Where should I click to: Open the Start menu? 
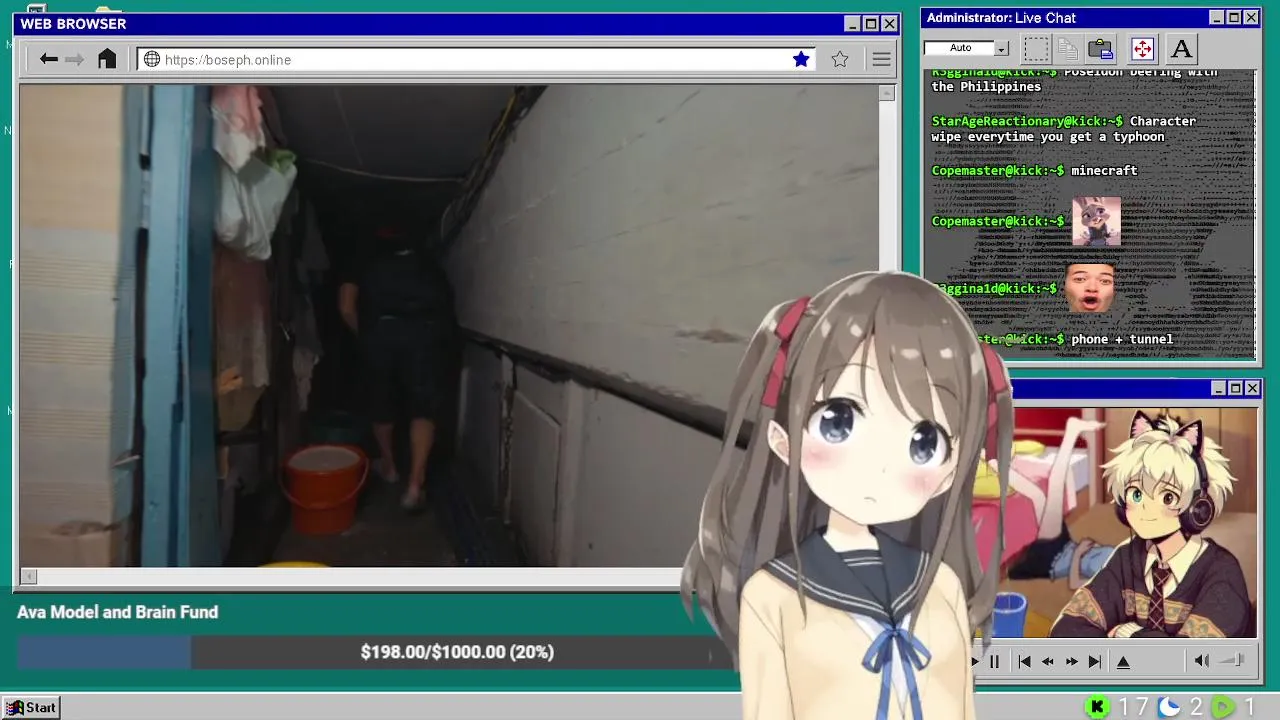point(31,707)
